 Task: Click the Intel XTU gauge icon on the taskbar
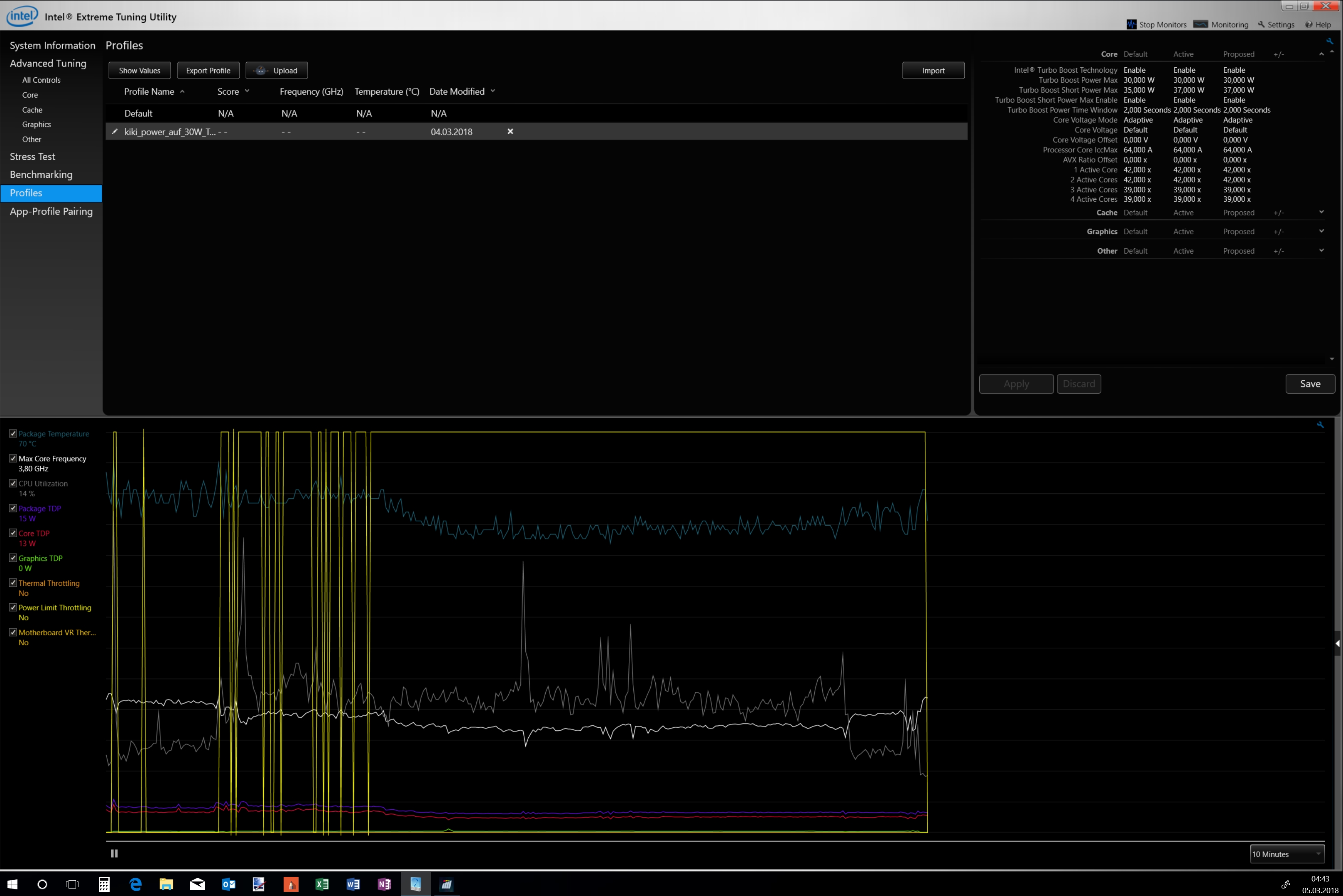(415, 884)
